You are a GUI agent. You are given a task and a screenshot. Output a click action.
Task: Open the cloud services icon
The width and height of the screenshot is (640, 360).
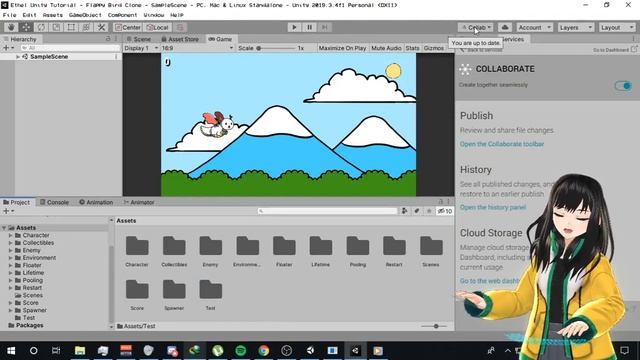[505, 27]
